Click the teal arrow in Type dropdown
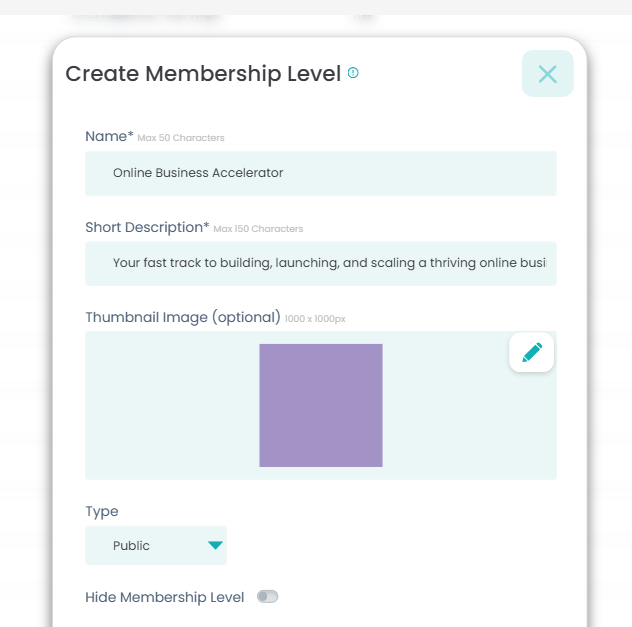The image size is (632, 627). pos(215,545)
